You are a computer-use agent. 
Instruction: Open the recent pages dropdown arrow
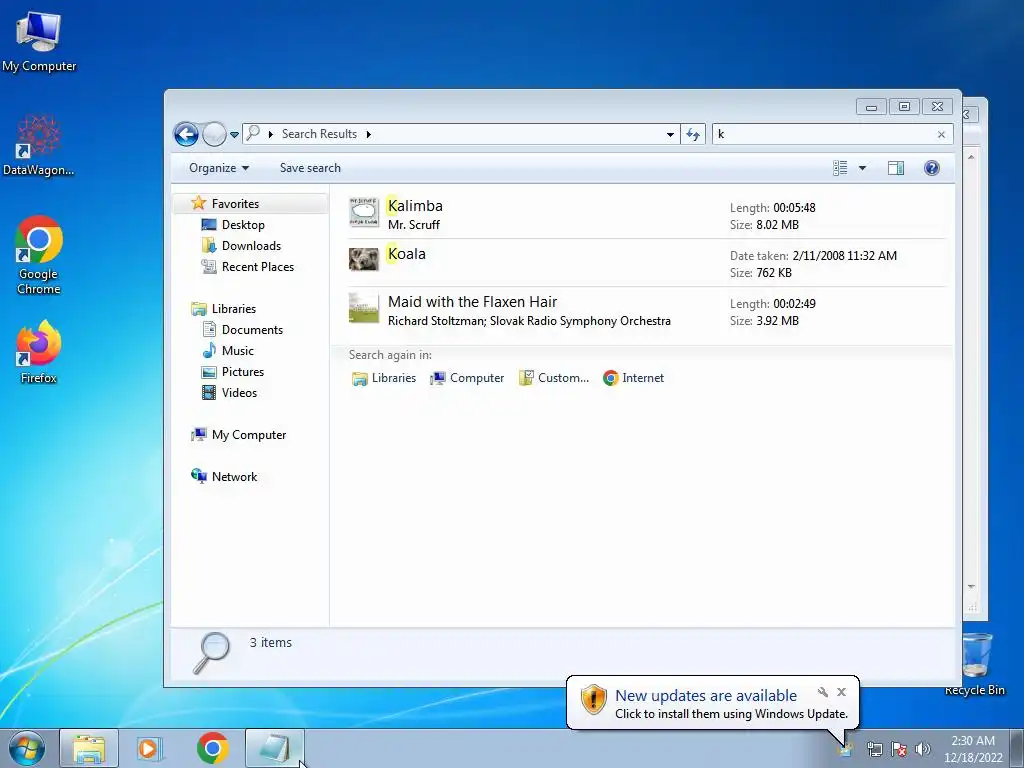tap(234, 135)
